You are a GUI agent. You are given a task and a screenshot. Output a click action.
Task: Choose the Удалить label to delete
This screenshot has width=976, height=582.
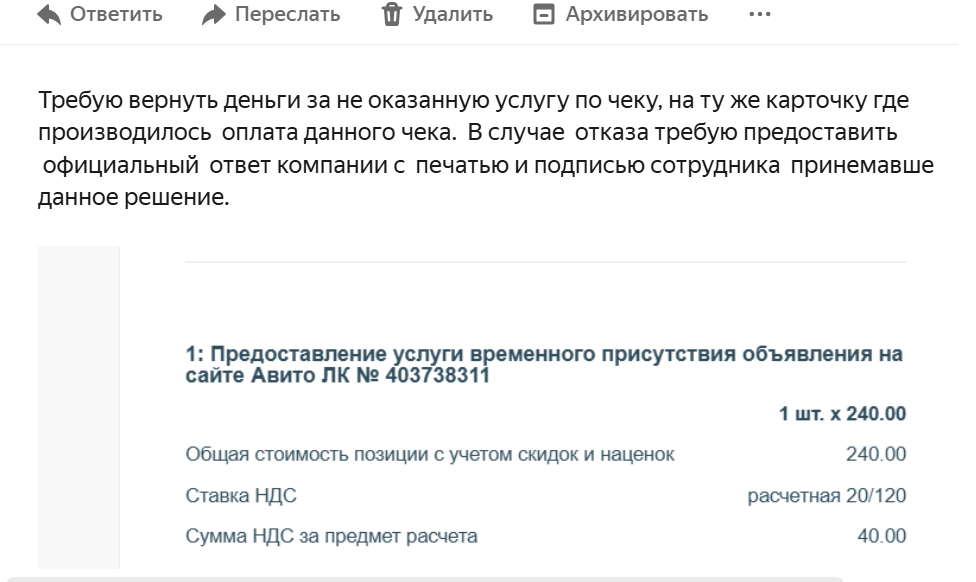point(452,15)
